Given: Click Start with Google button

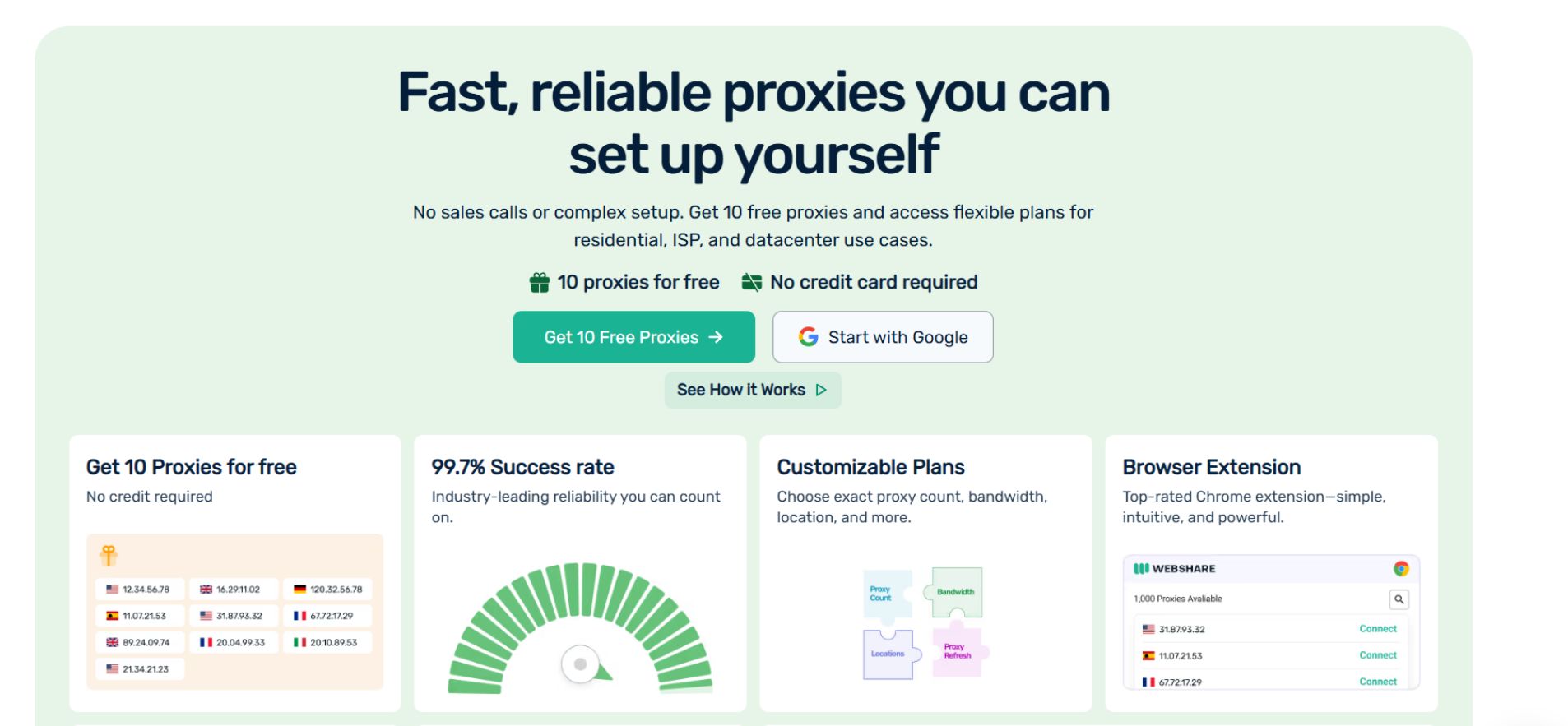Looking at the screenshot, I should tap(883, 337).
